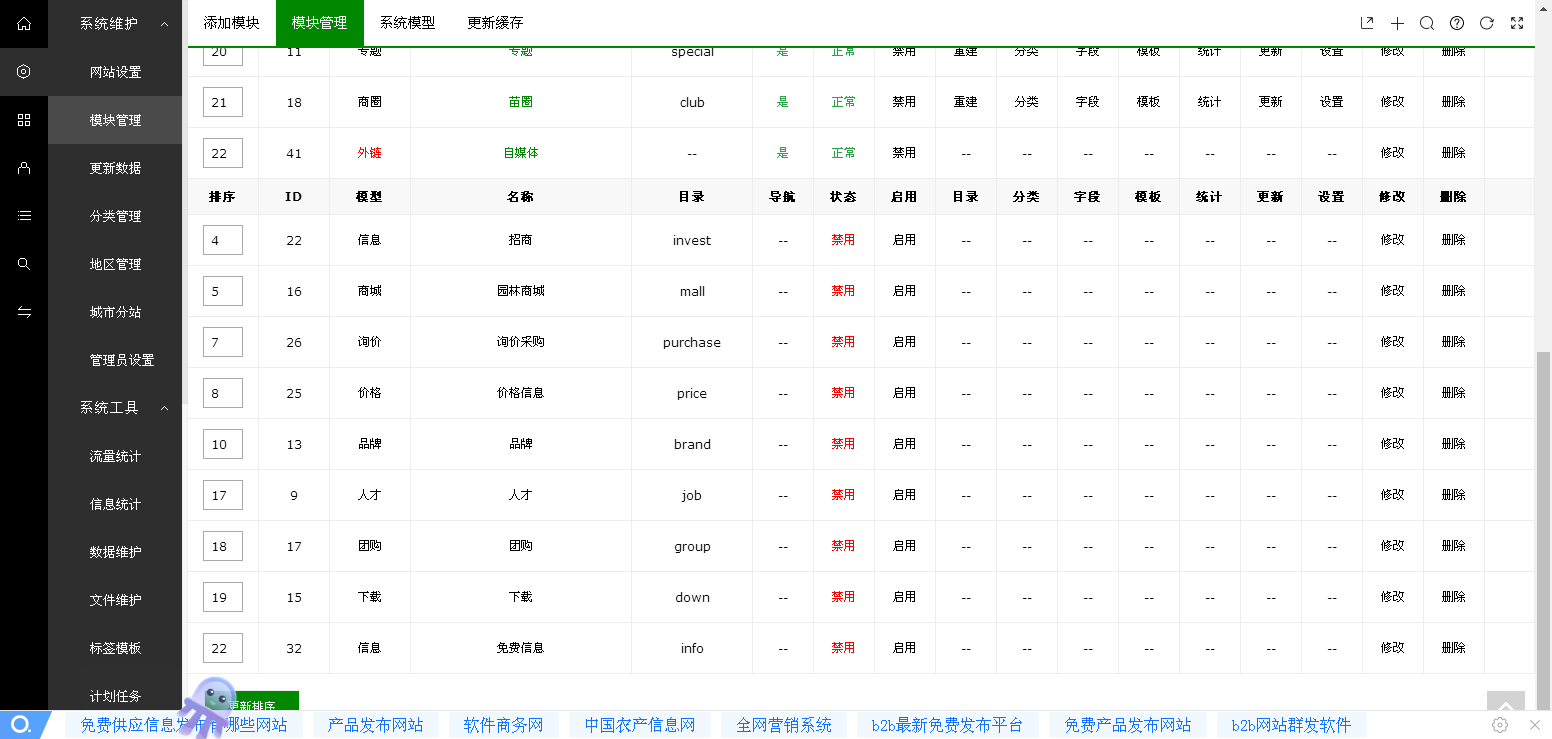Click the open-in-new-window icon at top right
Viewport: 1552px width, 739px height.
click(1367, 23)
